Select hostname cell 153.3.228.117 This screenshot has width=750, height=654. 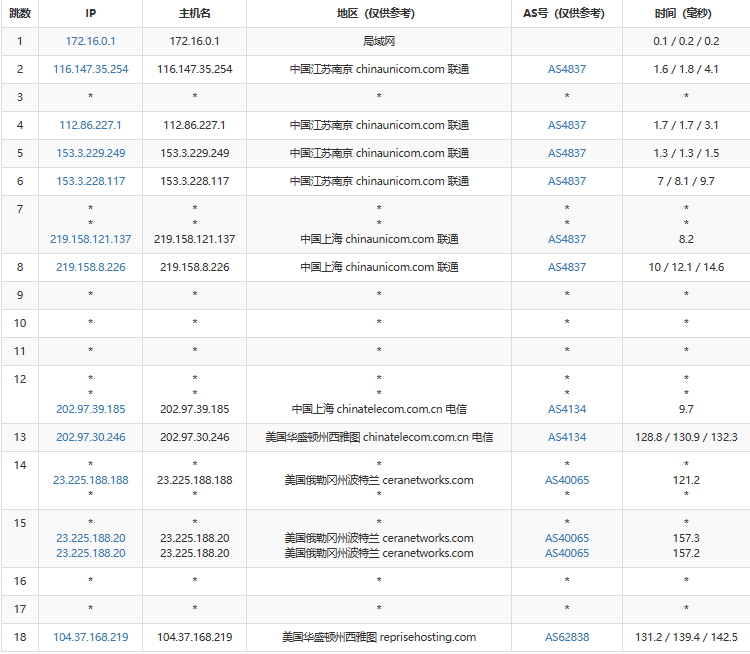195,181
